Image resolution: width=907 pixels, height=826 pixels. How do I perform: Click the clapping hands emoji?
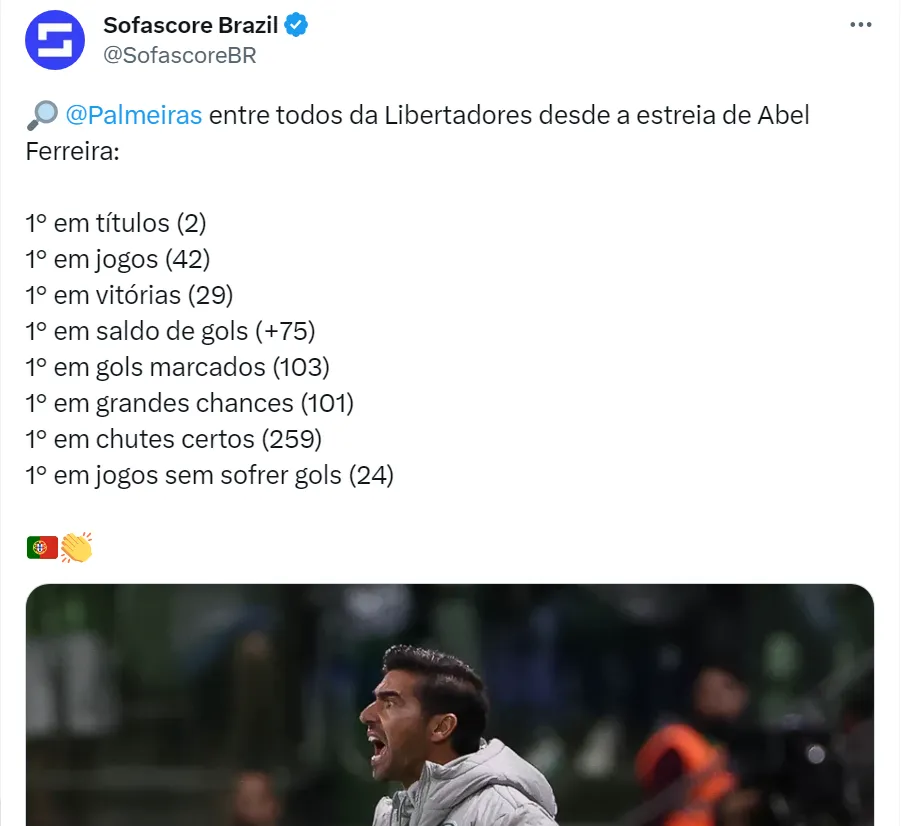pos(76,548)
